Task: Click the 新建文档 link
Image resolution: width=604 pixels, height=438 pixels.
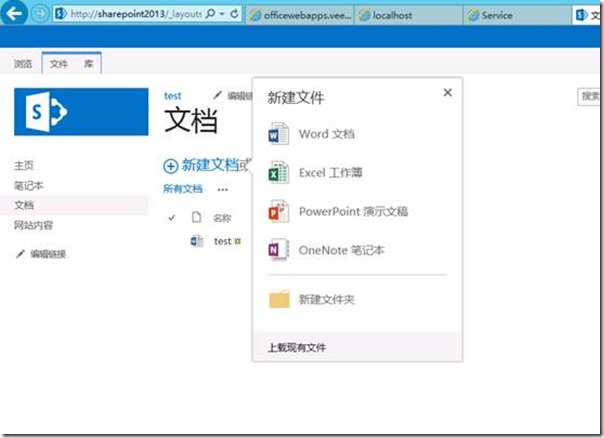Action: (x=210, y=165)
